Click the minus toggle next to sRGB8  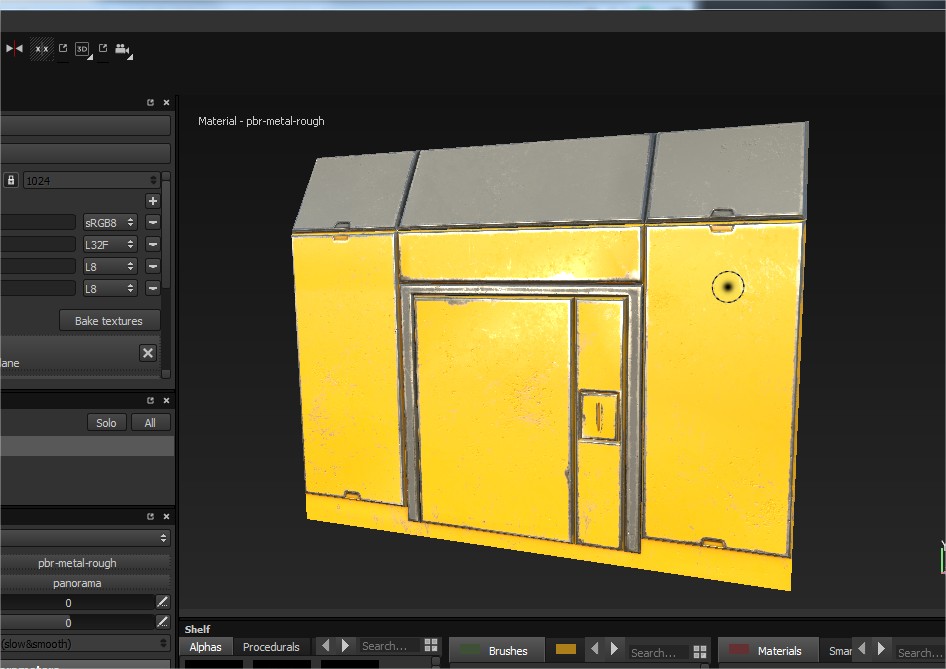(x=152, y=221)
